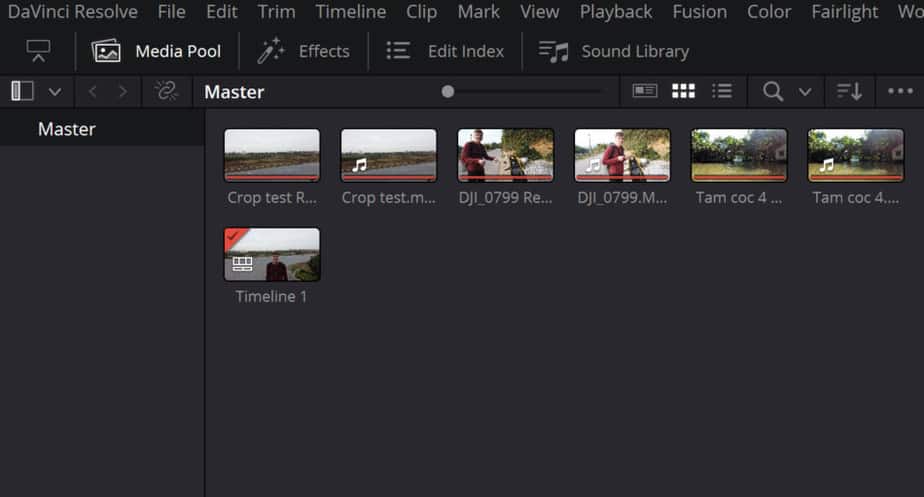
Task: Toggle the Effects panel
Action: point(303,51)
